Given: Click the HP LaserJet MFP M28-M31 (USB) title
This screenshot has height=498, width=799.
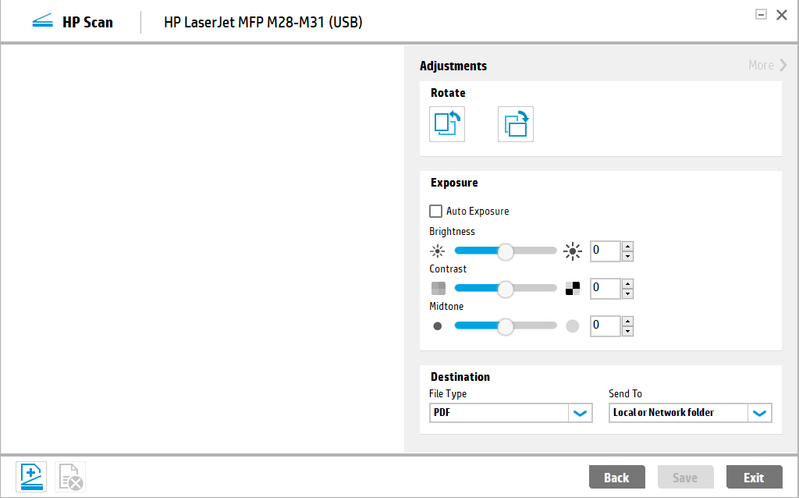Looking at the screenshot, I should [263, 22].
